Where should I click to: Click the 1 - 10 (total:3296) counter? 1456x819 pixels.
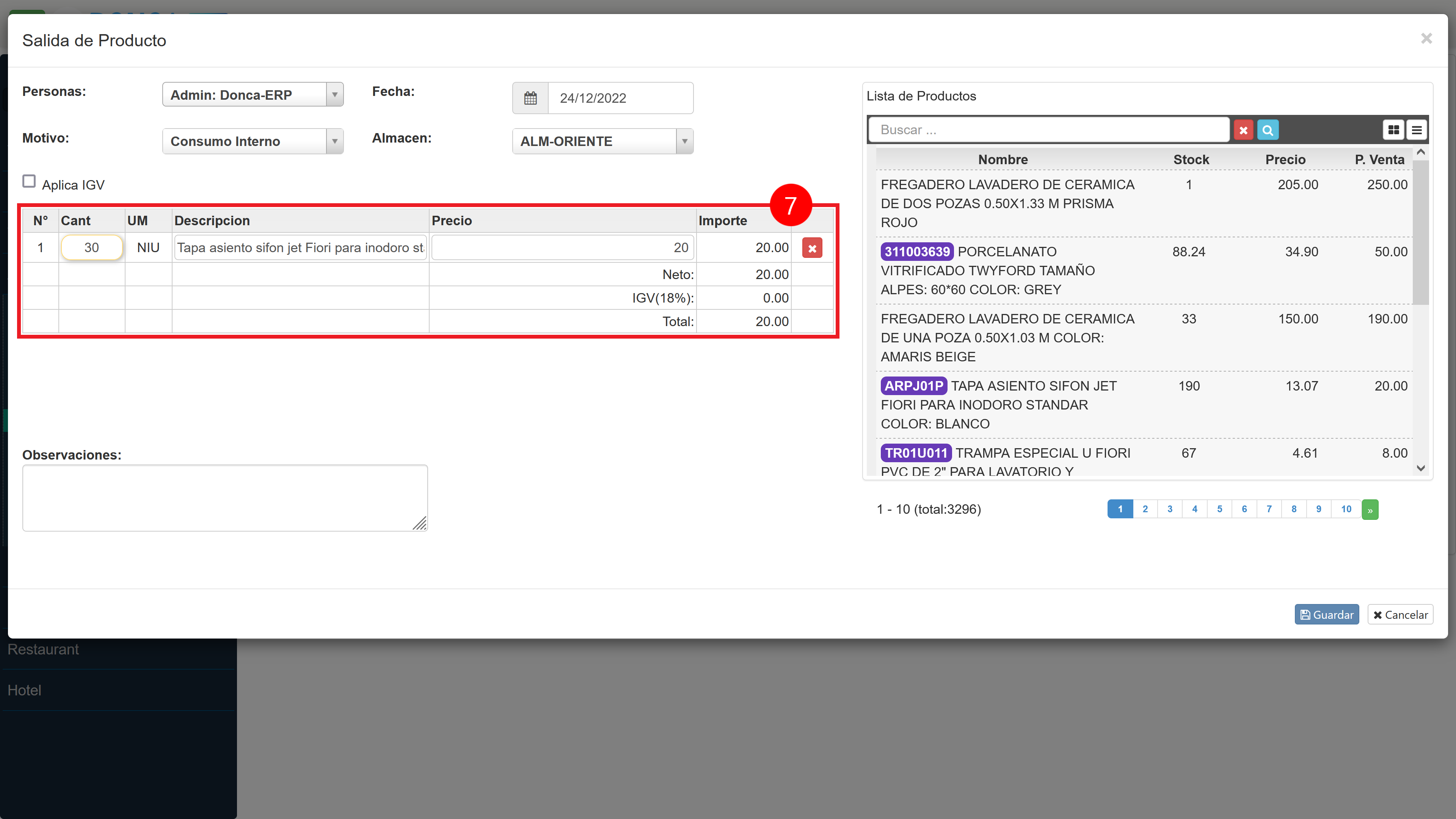click(x=929, y=509)
